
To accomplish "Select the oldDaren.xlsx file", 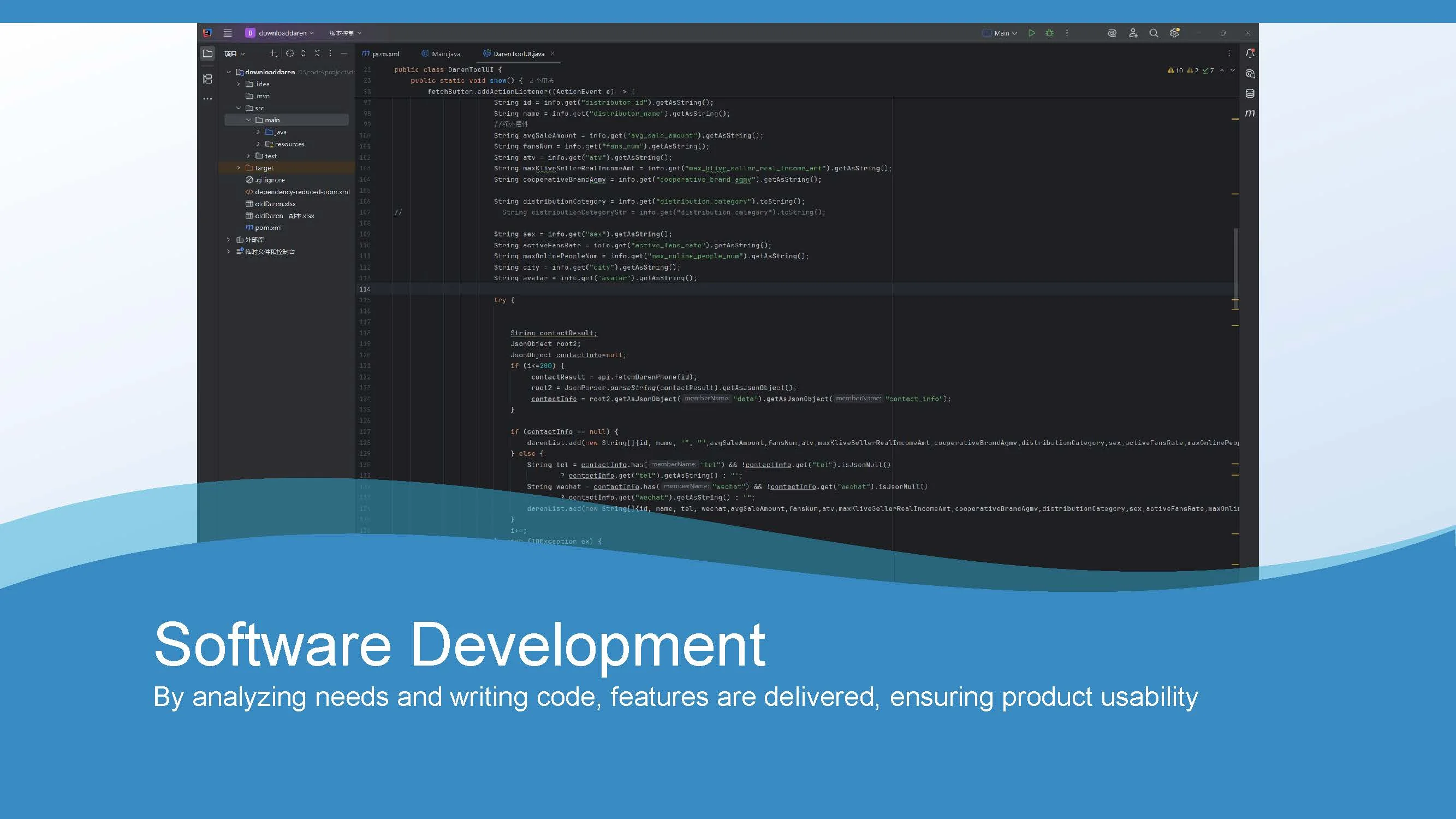I will point(270,204).
